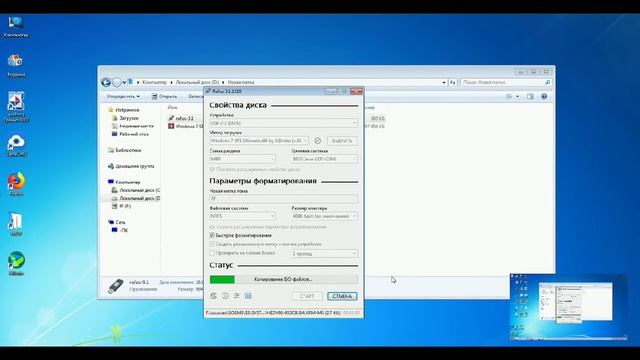
Task: Open Explorer recent locations dropdown arrow
Action: click(124, 82)
